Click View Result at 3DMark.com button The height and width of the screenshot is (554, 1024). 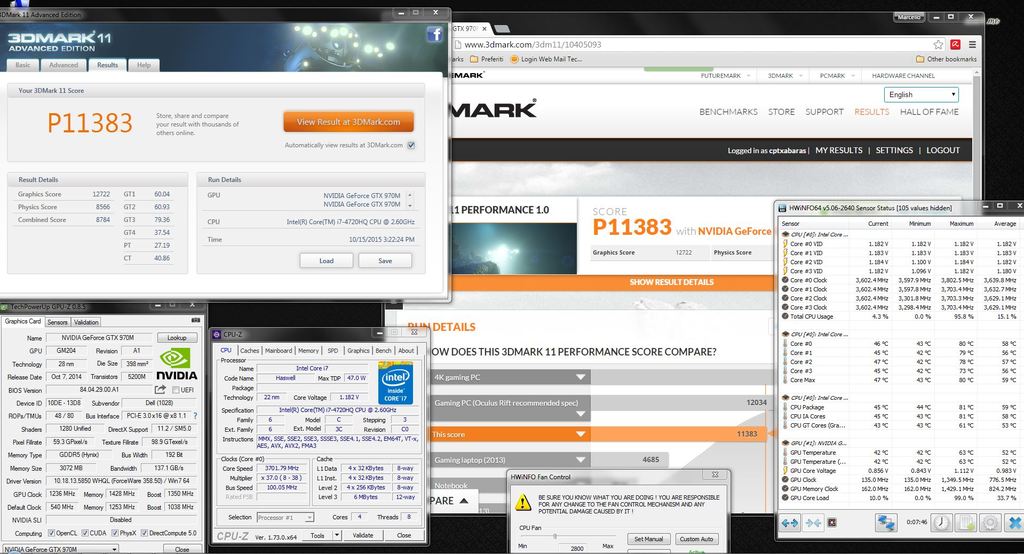[x=349, y=122]
